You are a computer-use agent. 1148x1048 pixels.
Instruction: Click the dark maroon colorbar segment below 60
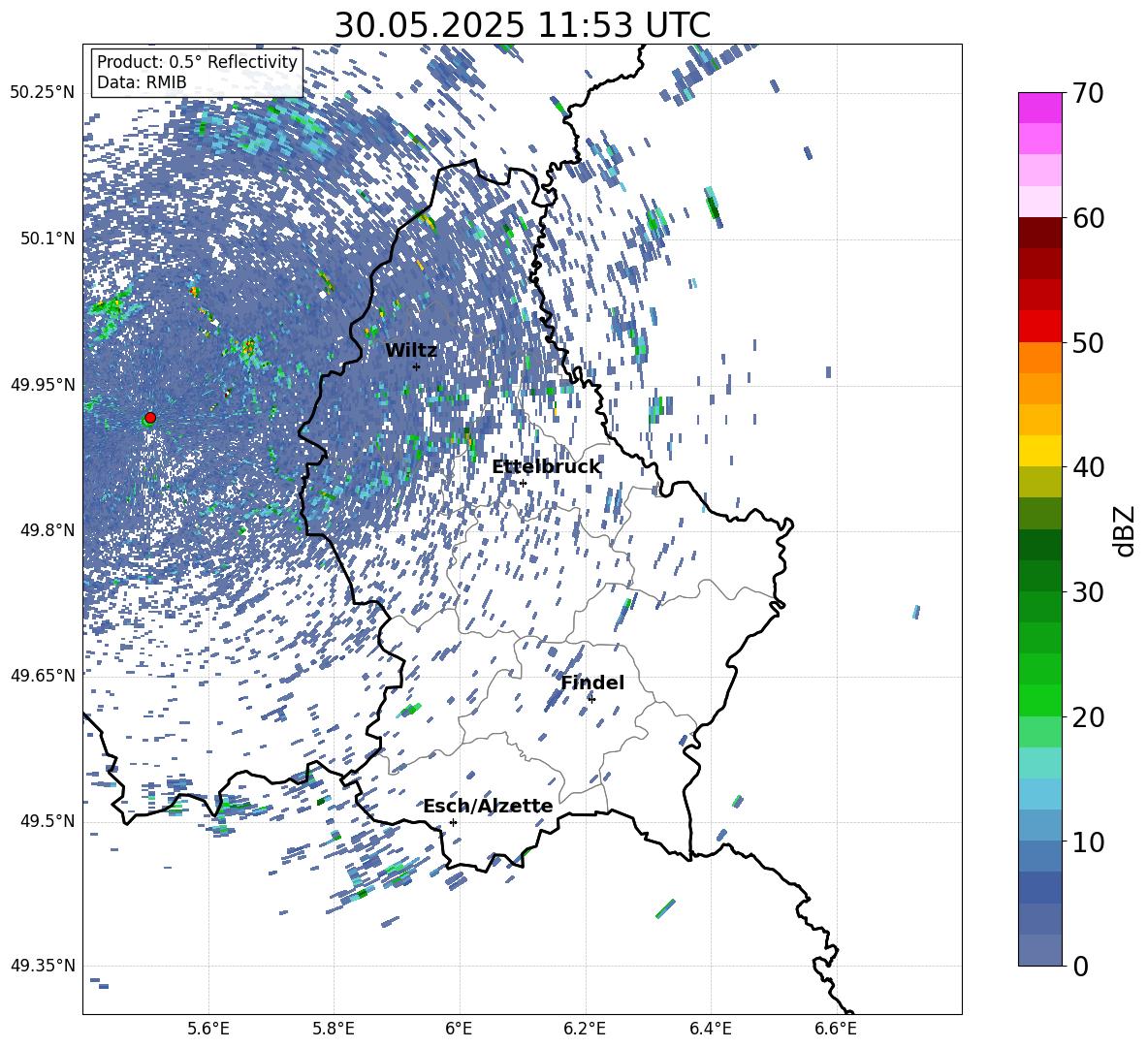coord(1039,233)
